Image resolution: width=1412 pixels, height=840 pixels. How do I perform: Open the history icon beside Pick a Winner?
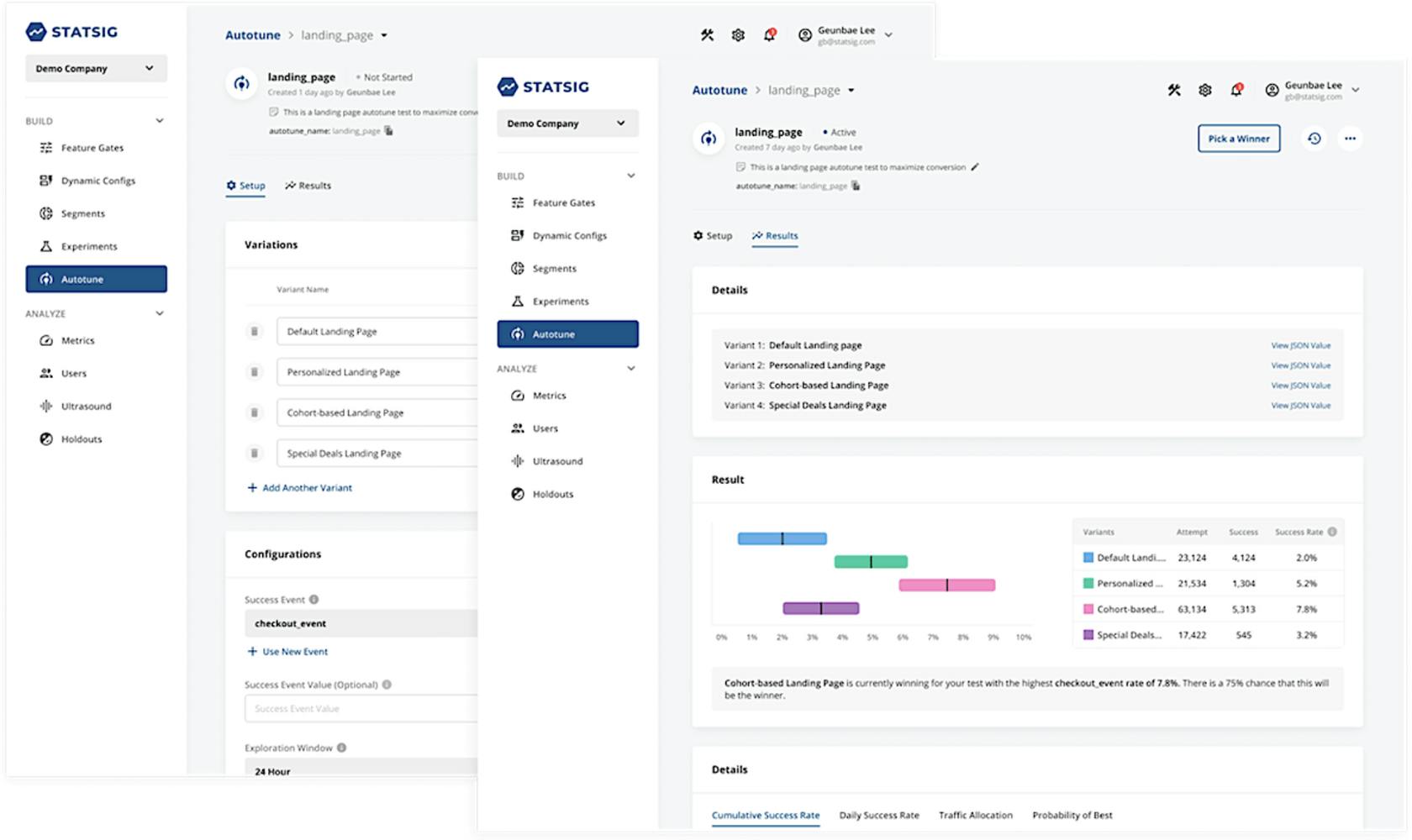1314,139
